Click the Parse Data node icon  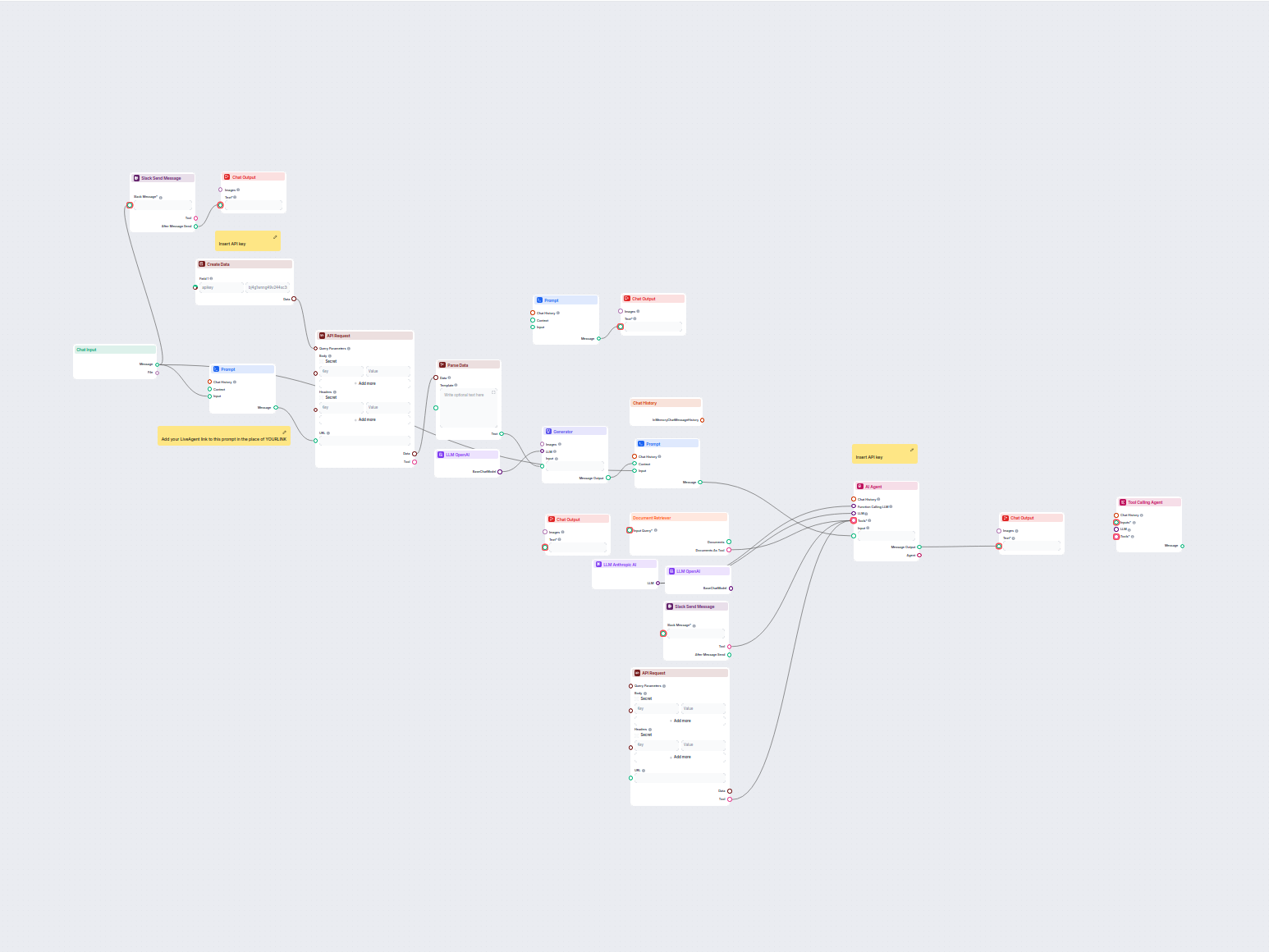(442, 365)
